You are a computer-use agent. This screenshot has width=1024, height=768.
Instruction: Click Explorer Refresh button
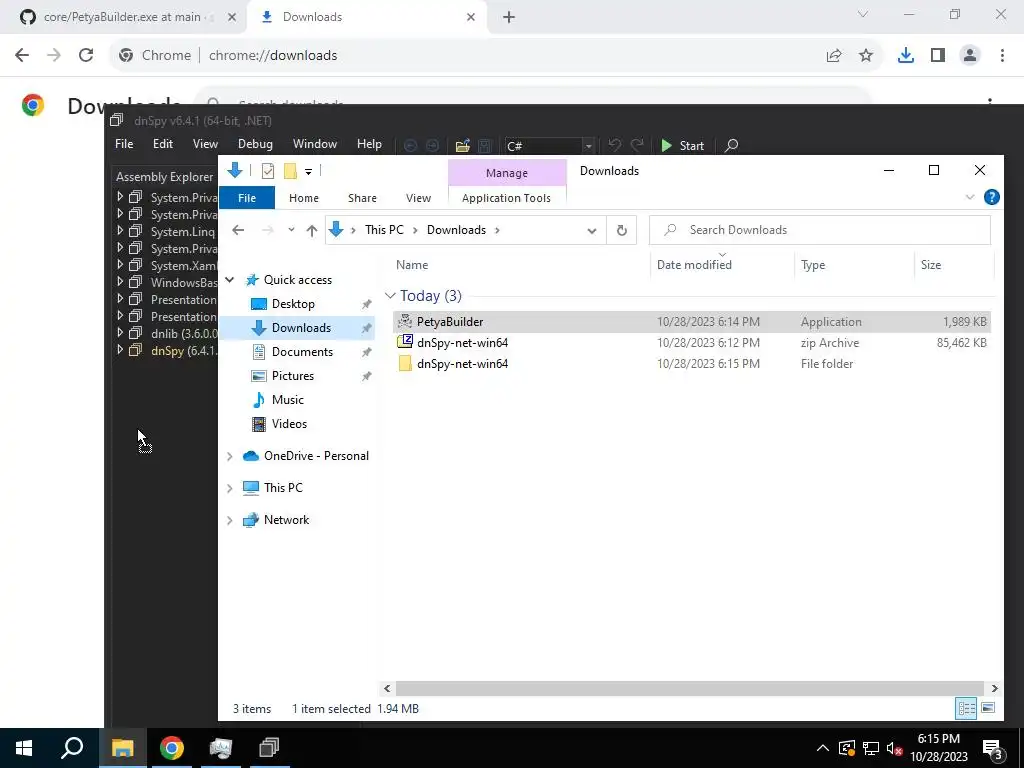(622, 230)
